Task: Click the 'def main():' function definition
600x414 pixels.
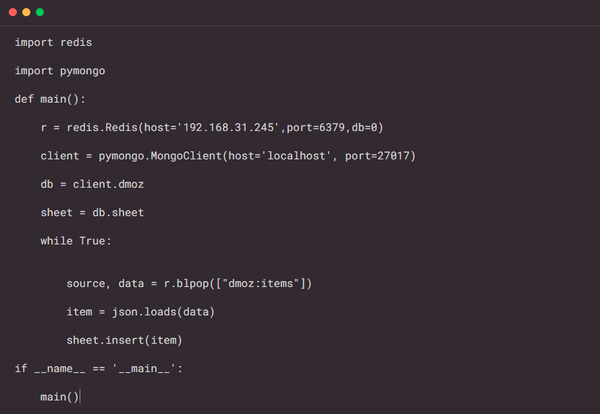Action: pyautogui.click(x=50, y=99)
